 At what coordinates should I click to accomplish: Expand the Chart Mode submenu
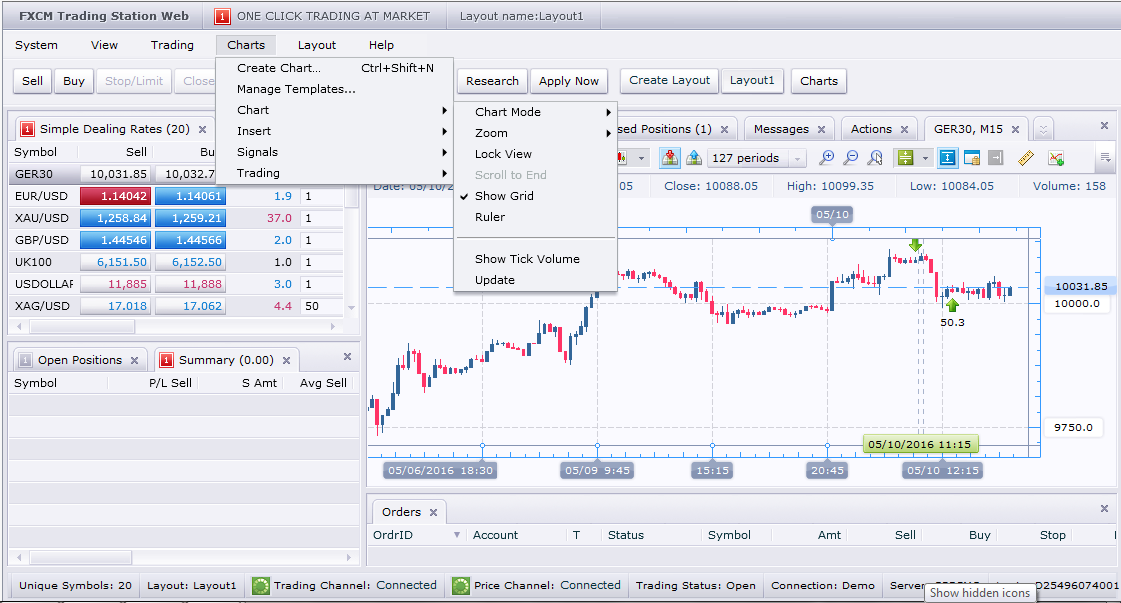coord(535,112)
